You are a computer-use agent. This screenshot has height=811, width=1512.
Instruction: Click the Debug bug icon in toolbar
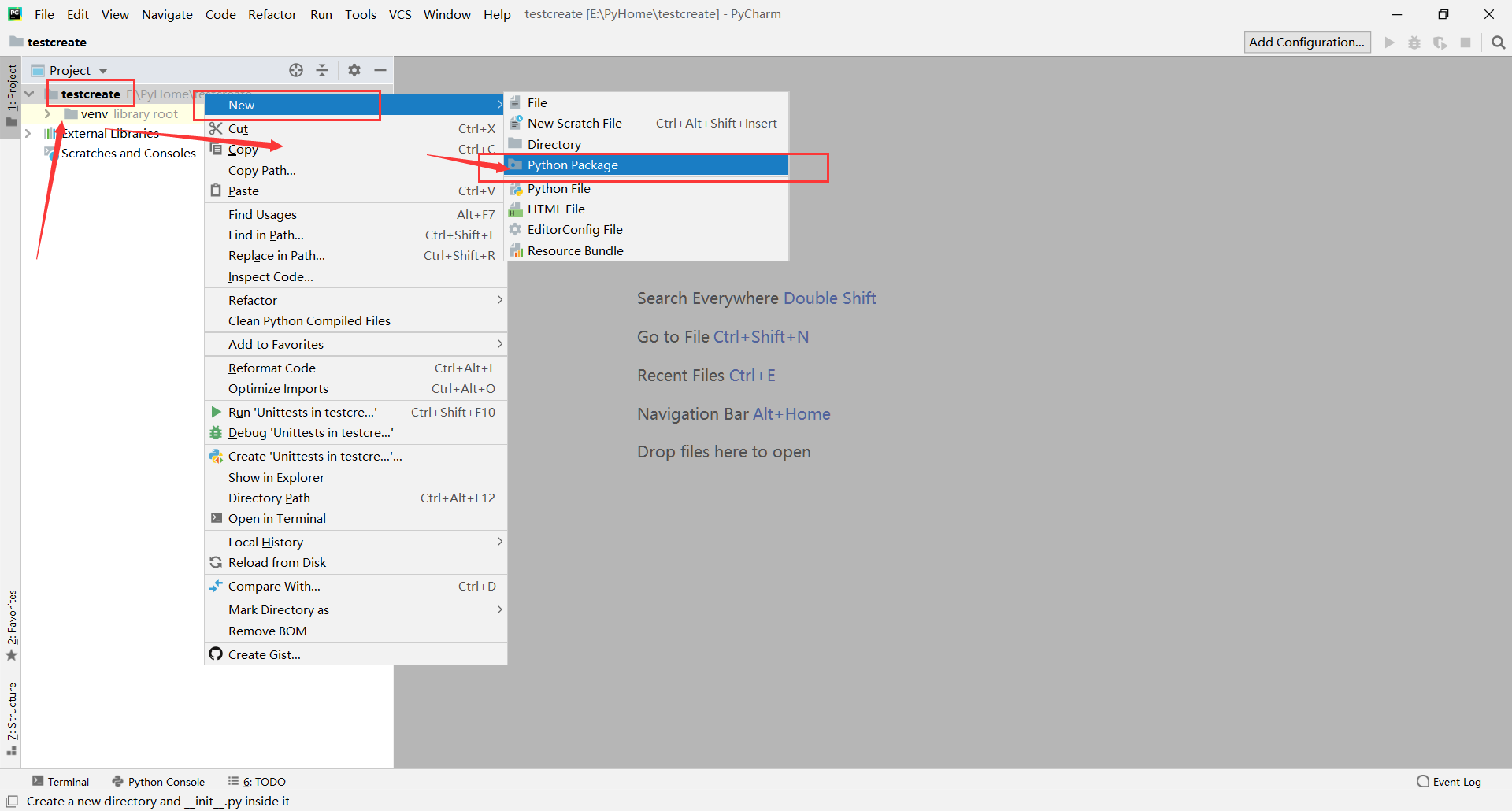1414,43
